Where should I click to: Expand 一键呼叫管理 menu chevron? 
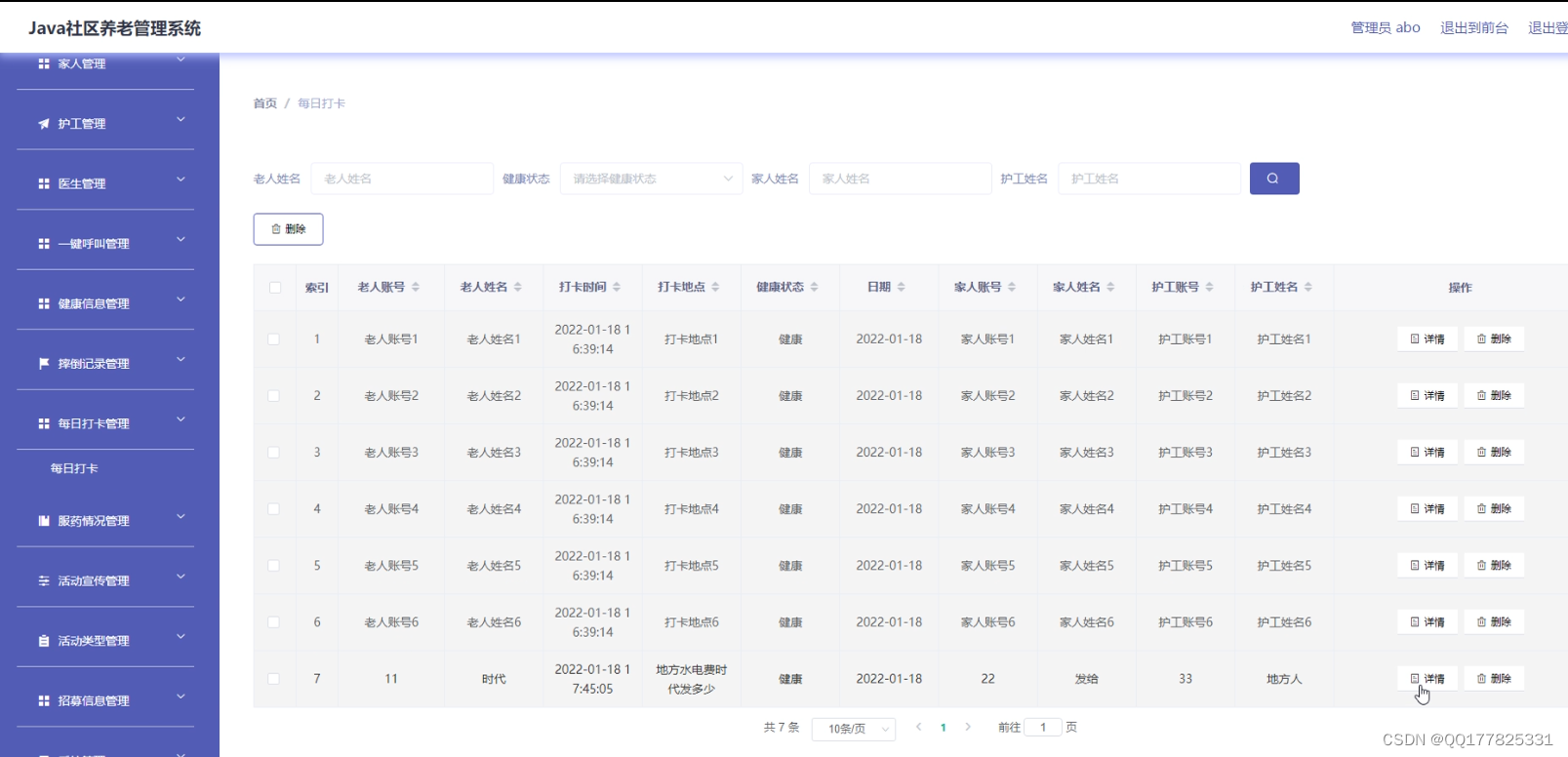(181, 240)
